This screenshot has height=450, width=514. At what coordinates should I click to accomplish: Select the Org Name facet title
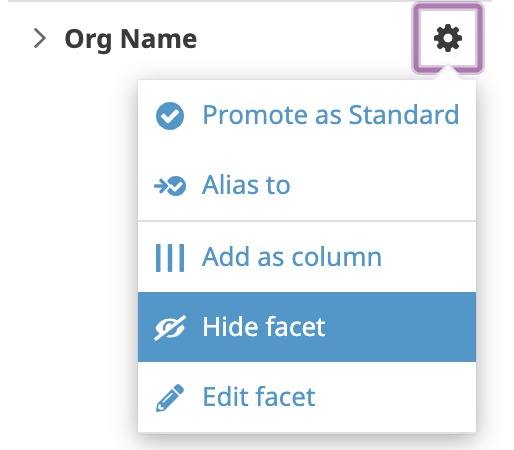pyautogui.click(x=131, y=39)
